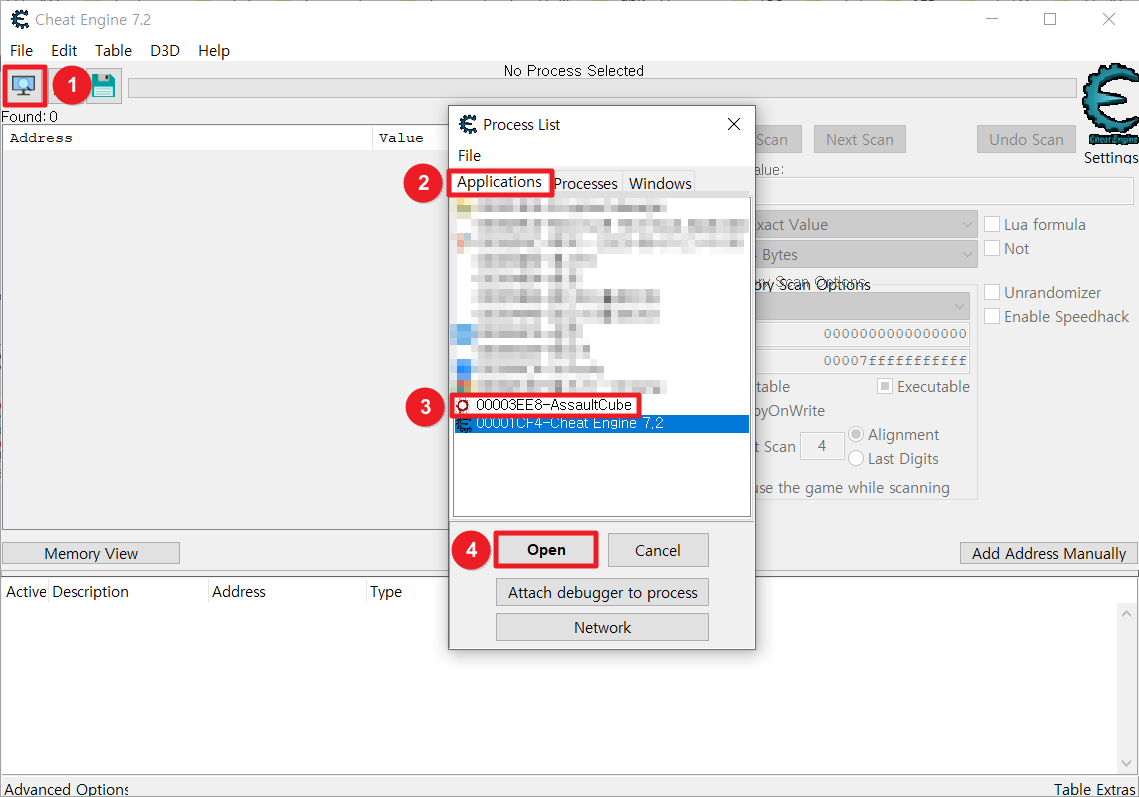The image size is (1139, 797).
Task: Check Enable Speedhack
Action: click(992, 317)
